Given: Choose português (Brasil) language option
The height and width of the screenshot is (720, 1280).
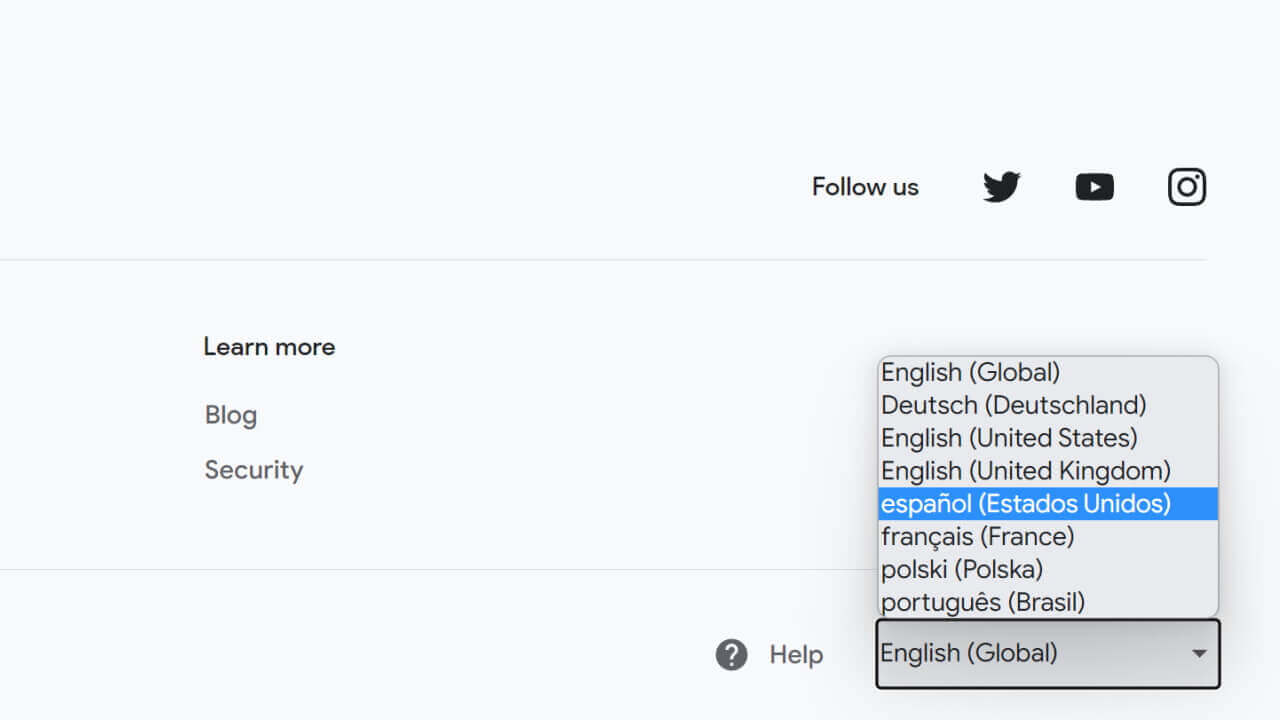Looking at the screenshot, I should pyautogui.click(x=982, y=603).
